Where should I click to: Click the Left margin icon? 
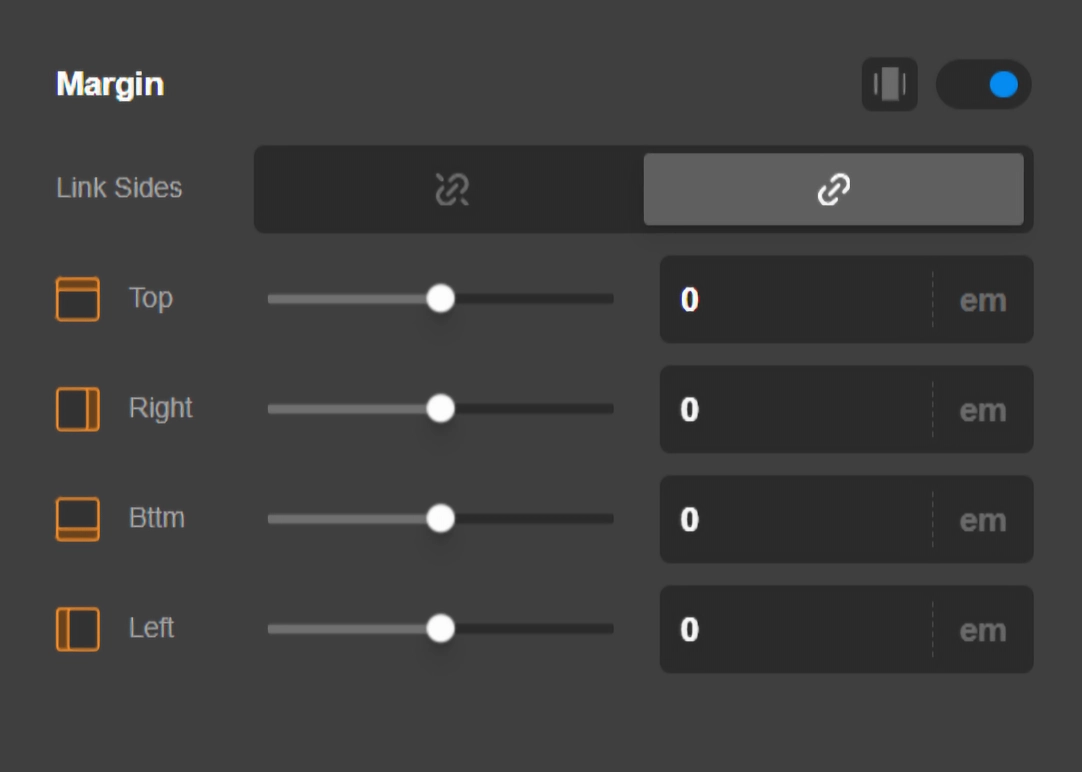tap(77, 629)
